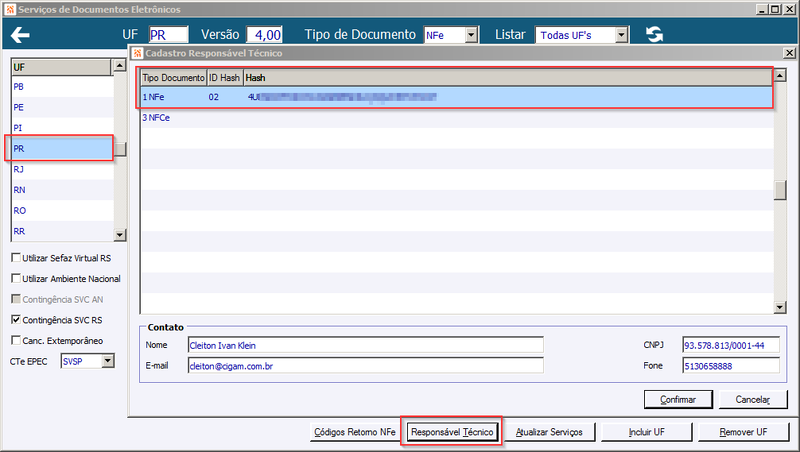Click the ID Hash value 02
The image size is (800, 452).
(x=213, y=97)
